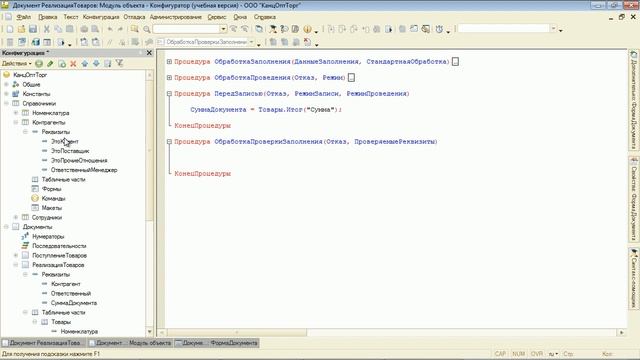Save with the floppy disk icon

(x=33, y=29)
